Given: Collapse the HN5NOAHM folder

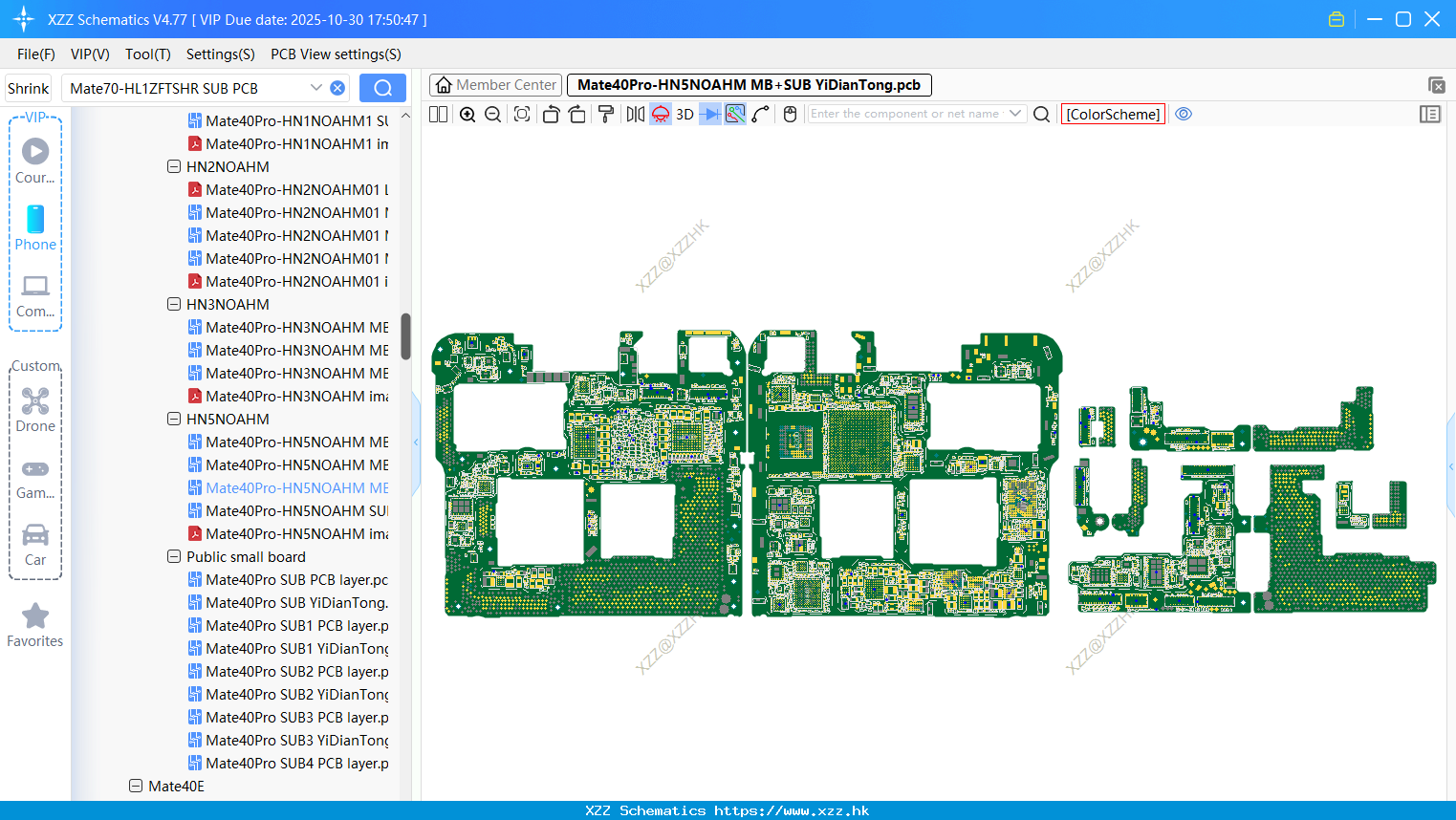Looking at the screenshot, I should (x=174, y=419).
